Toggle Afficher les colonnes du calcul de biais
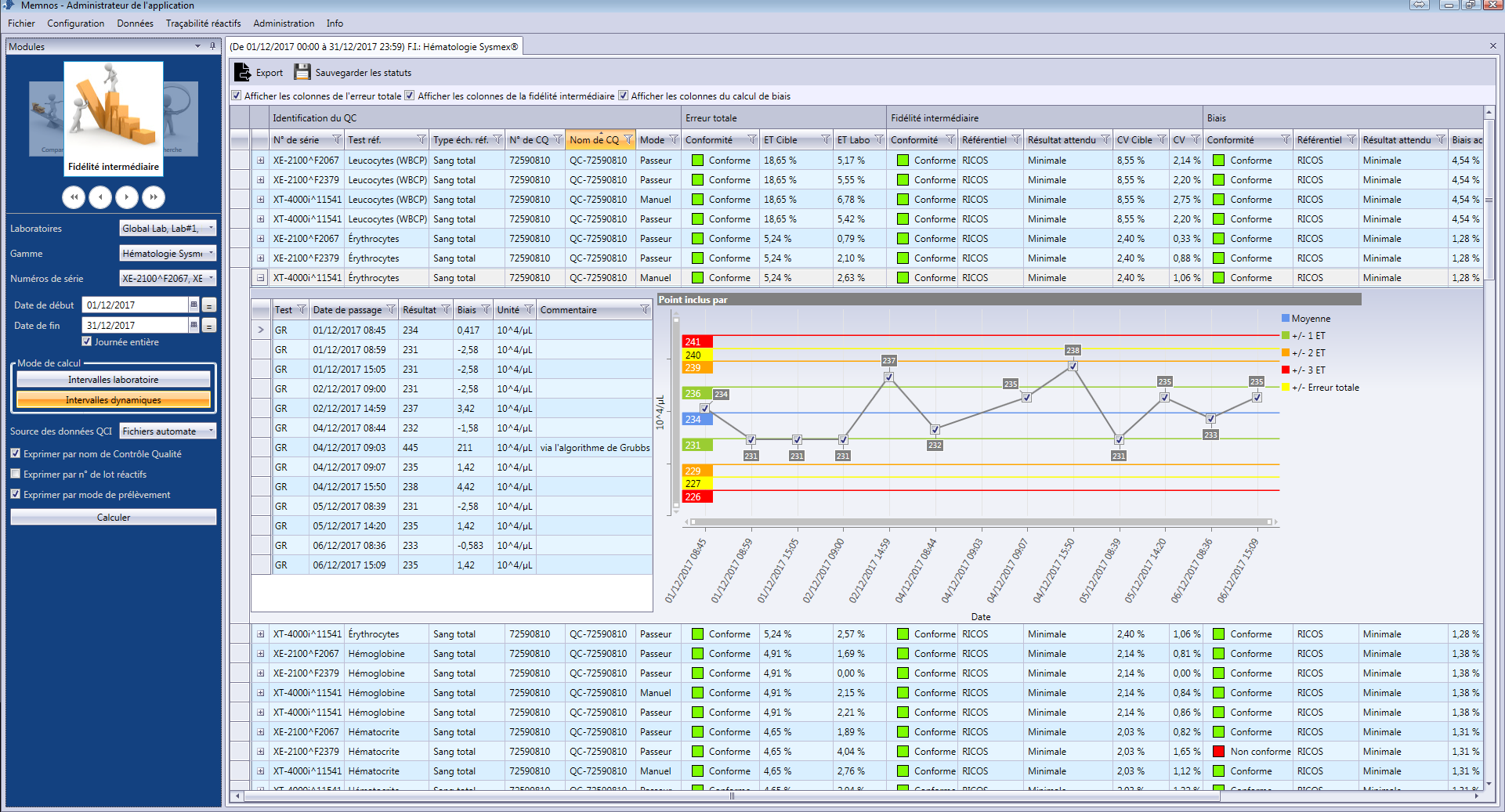Screen dimensions: 1505x812 [x=623, y=96]
